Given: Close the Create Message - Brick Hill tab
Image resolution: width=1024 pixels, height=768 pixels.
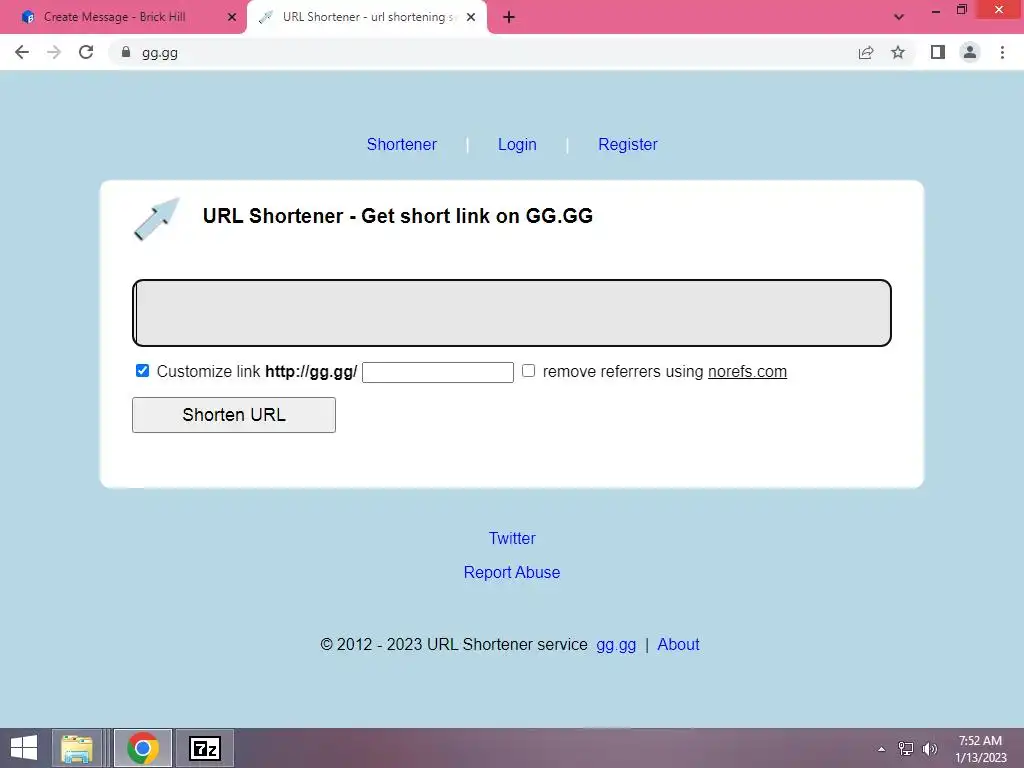Looking at the screenshot, I should tap(232, 17).
